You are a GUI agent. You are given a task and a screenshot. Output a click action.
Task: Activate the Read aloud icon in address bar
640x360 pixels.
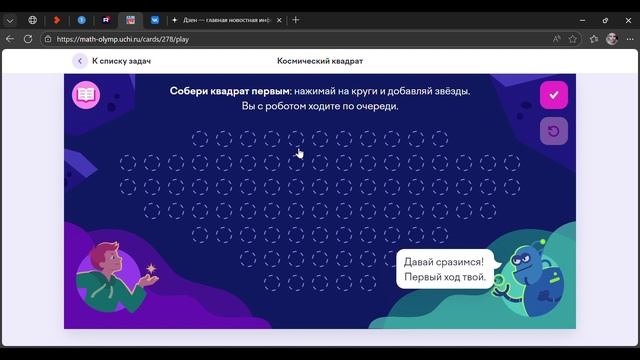click(556, 39)
